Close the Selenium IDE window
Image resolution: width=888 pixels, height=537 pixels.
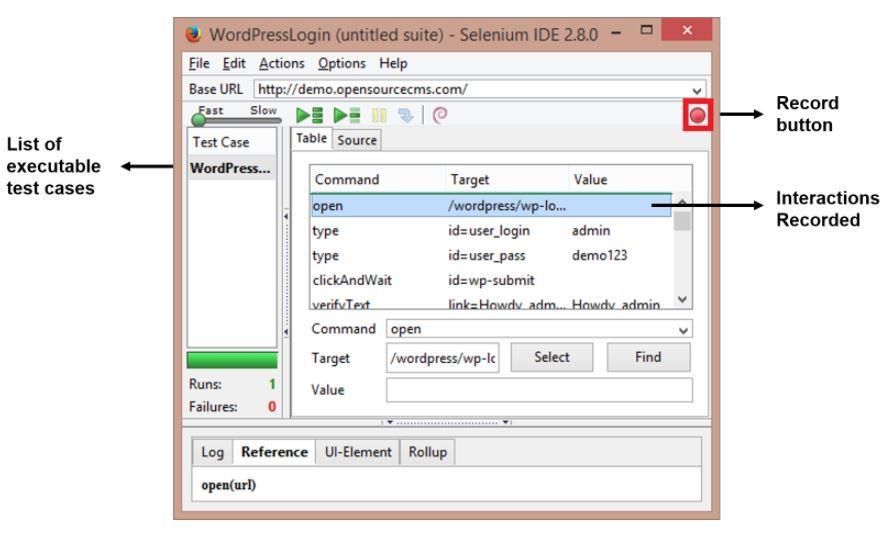(686, 30)
